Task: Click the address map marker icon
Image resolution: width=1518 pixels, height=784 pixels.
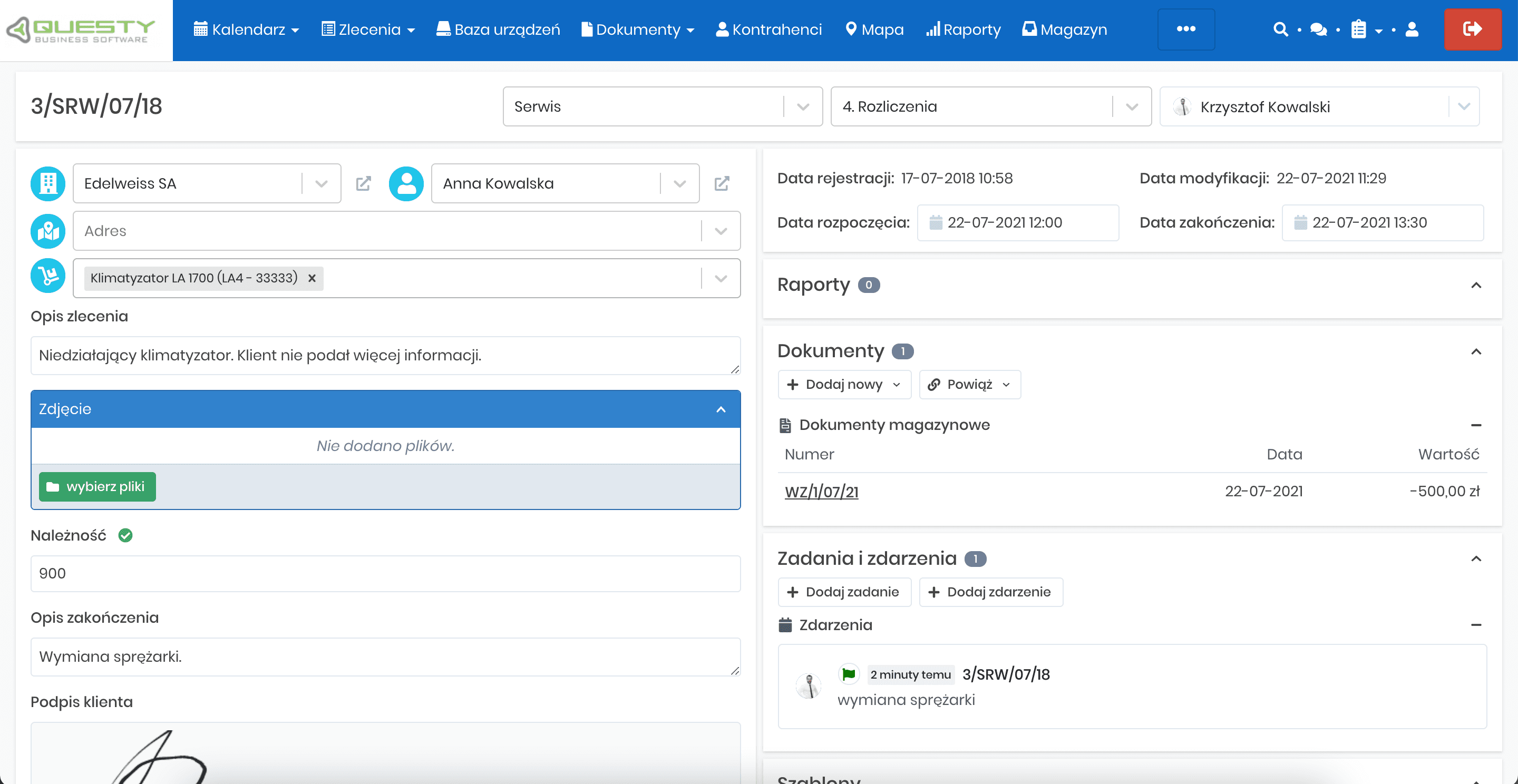Action: coord(48,231)
